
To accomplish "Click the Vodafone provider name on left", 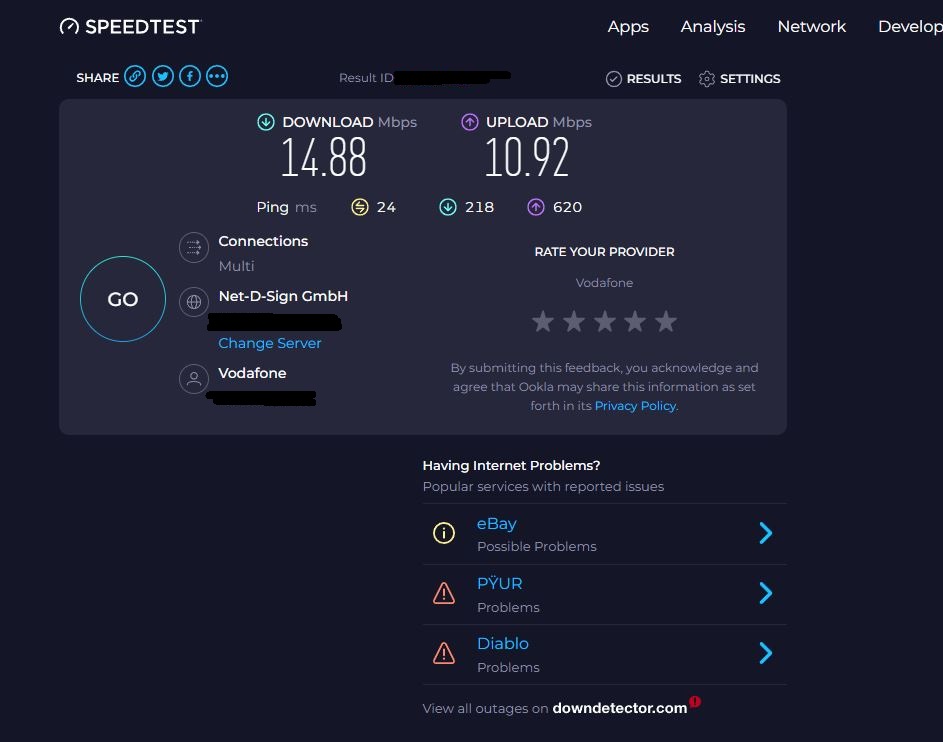I will point(252,373).
